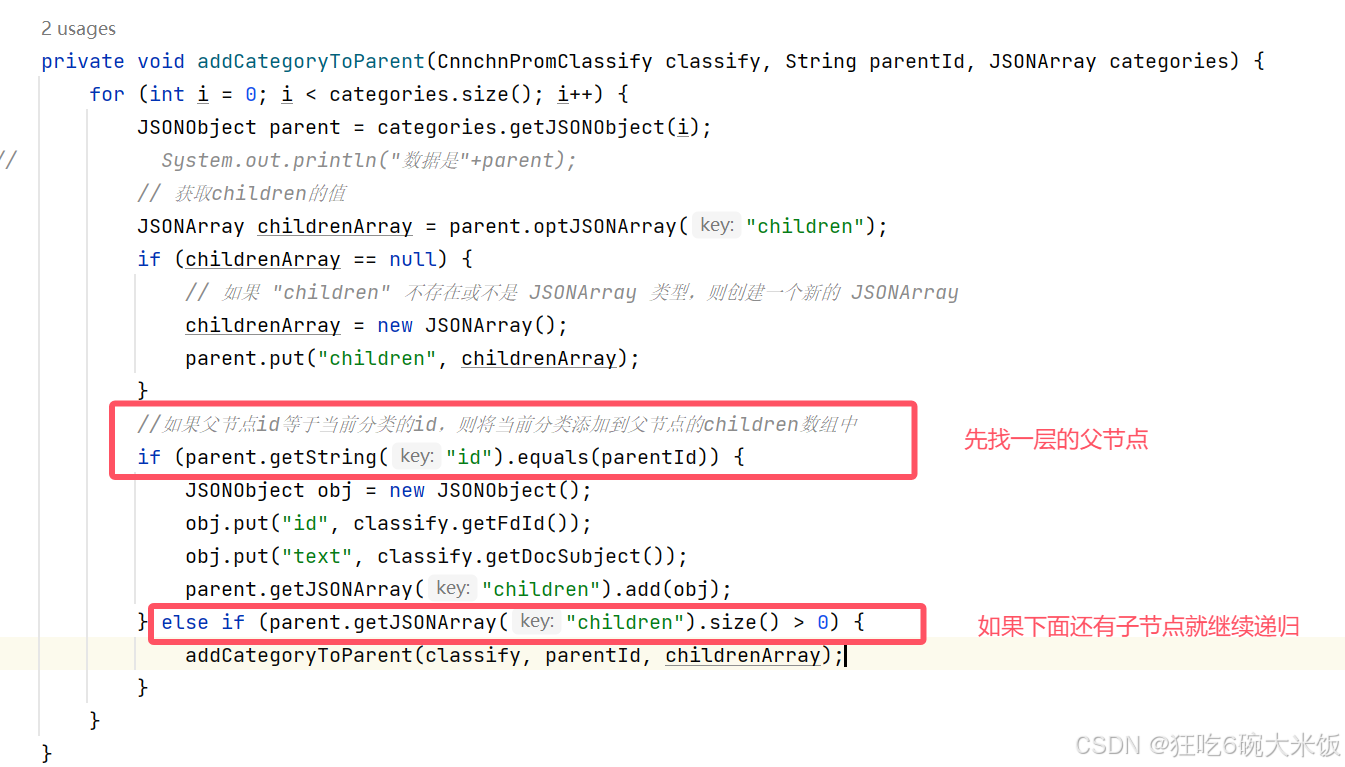Click the red annotation '先找一层的父节点'

point(1056,439)
